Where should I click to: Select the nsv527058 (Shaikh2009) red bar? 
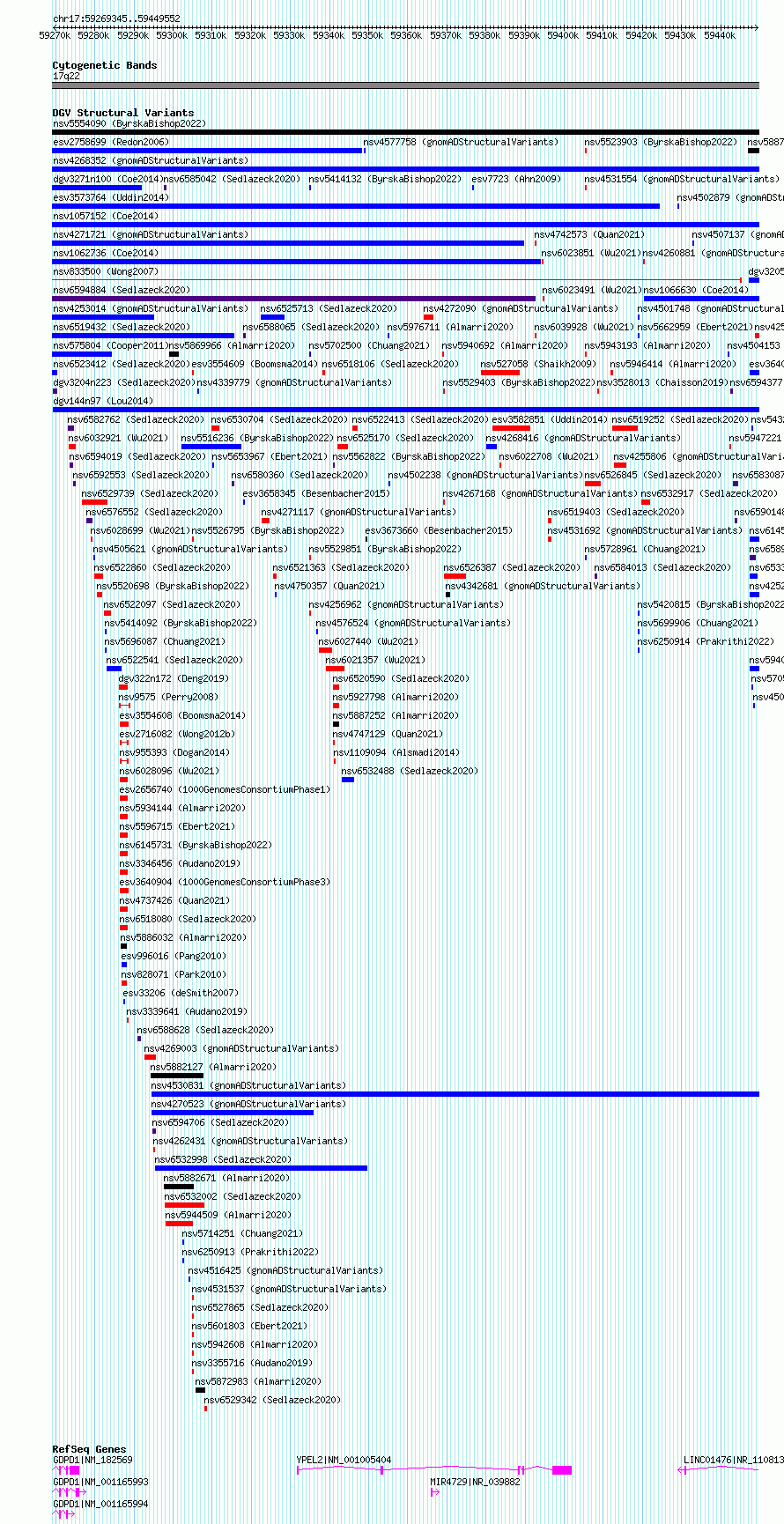coord(500,373)
